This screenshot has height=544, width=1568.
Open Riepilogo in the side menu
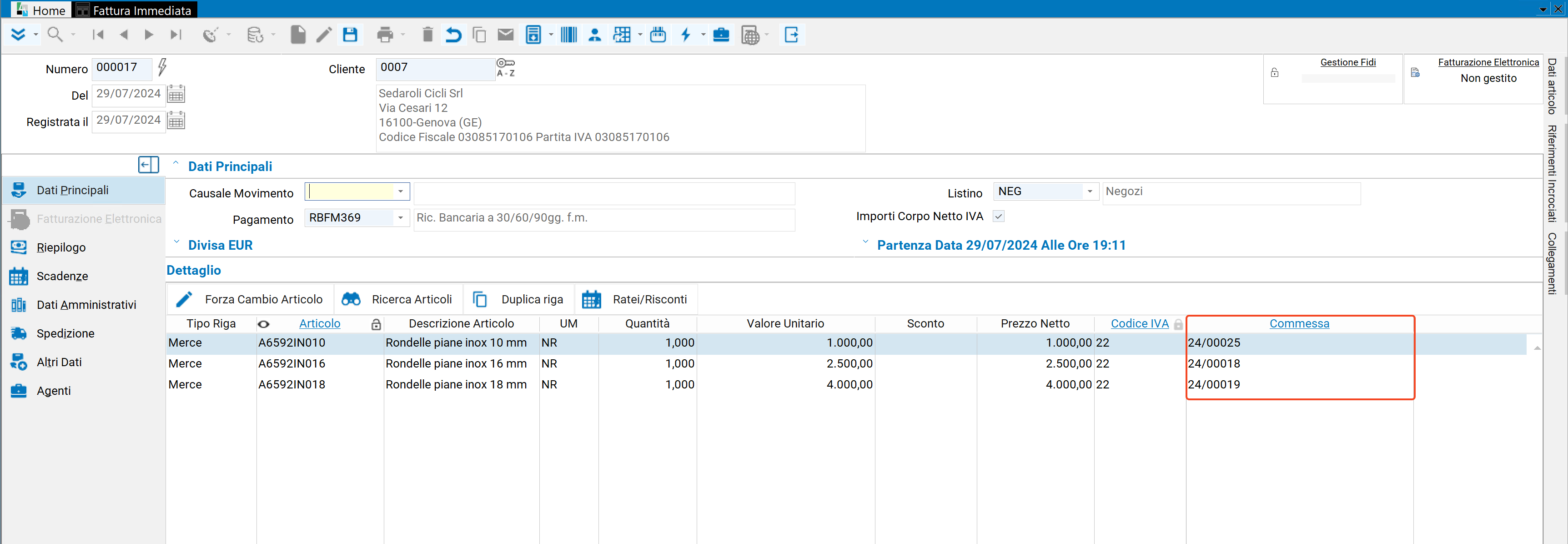coord(61,247)
